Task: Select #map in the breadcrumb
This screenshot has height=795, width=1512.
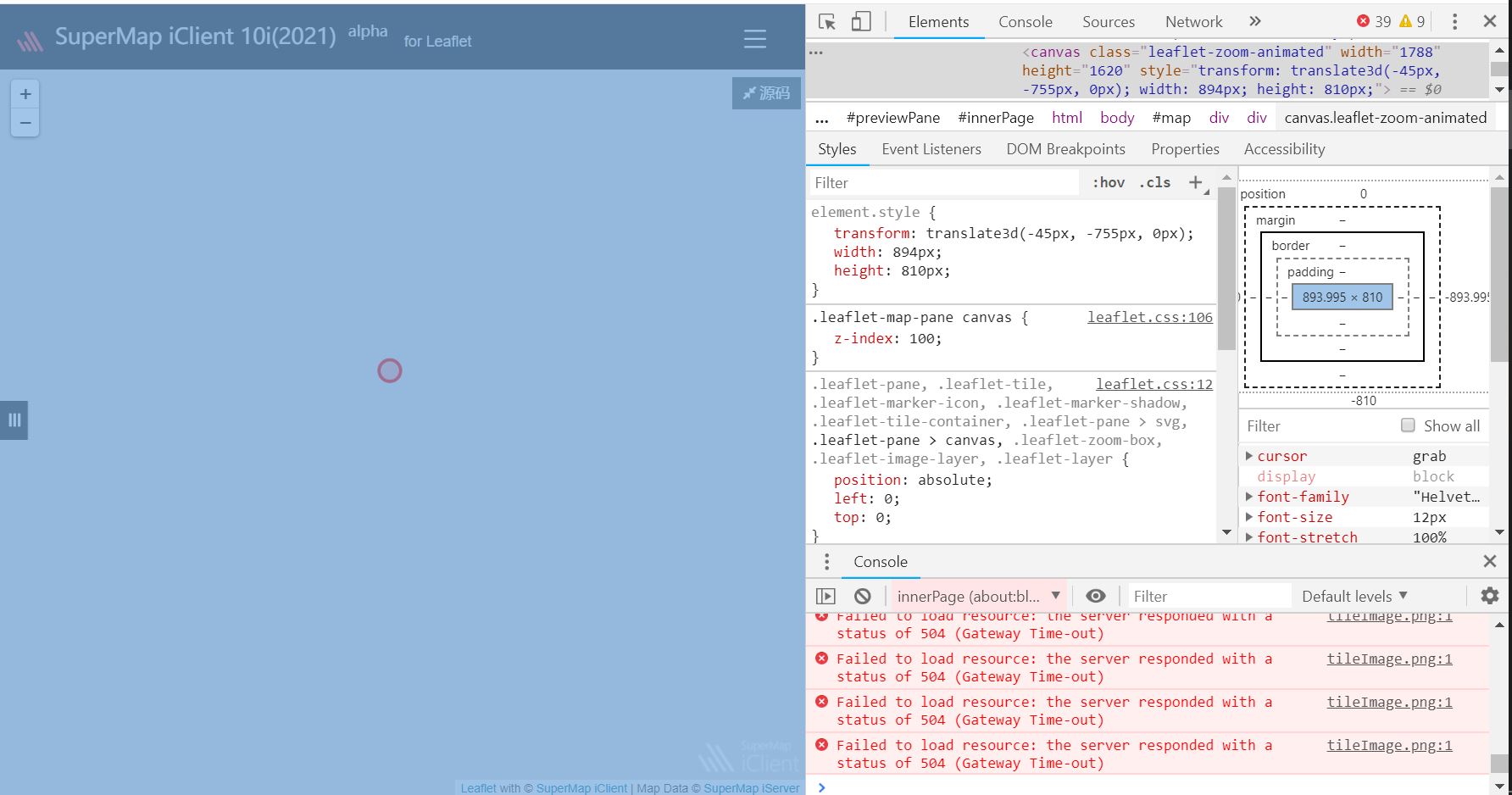Action: 1171,118
